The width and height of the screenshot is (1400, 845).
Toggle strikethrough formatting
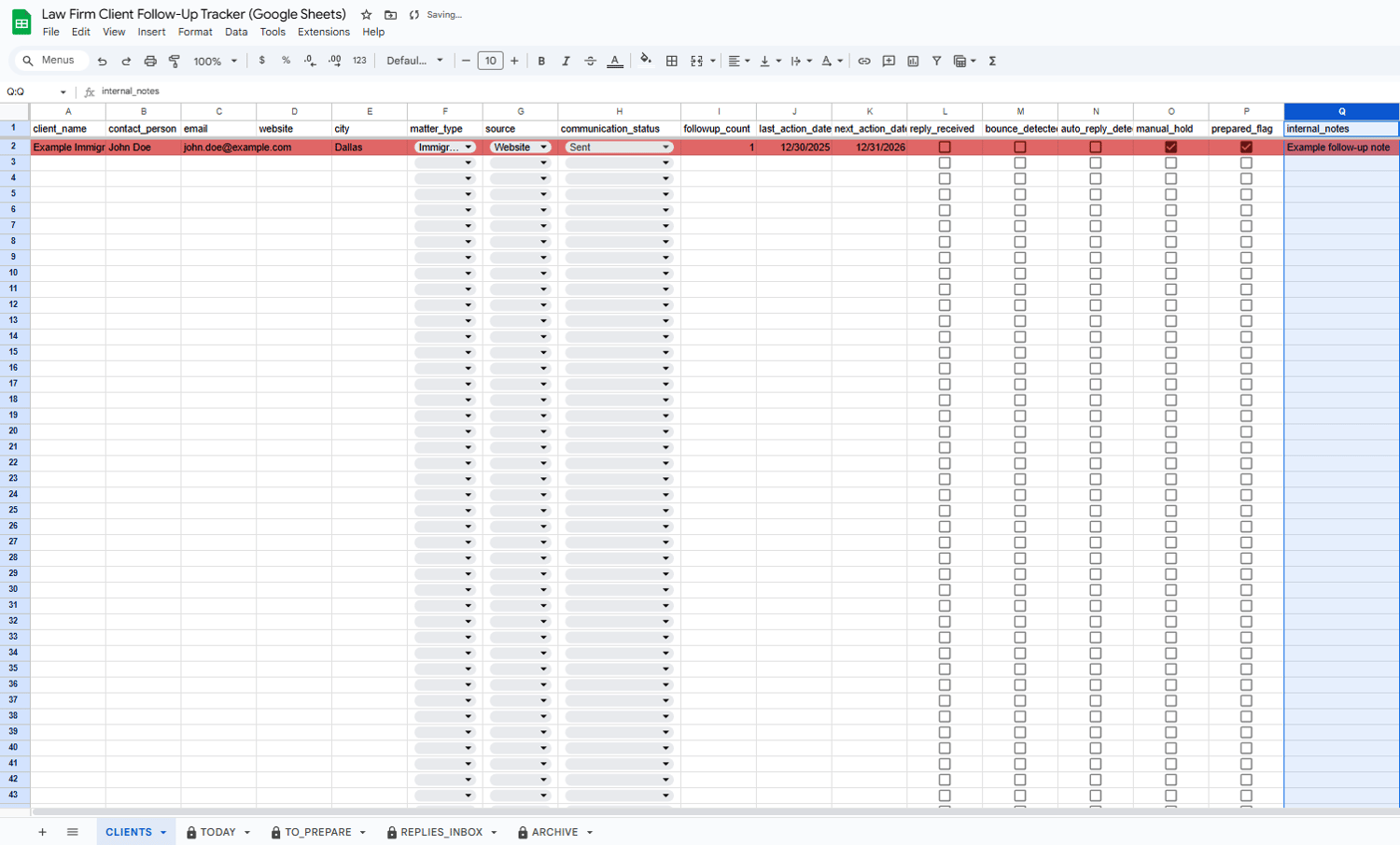590,61
